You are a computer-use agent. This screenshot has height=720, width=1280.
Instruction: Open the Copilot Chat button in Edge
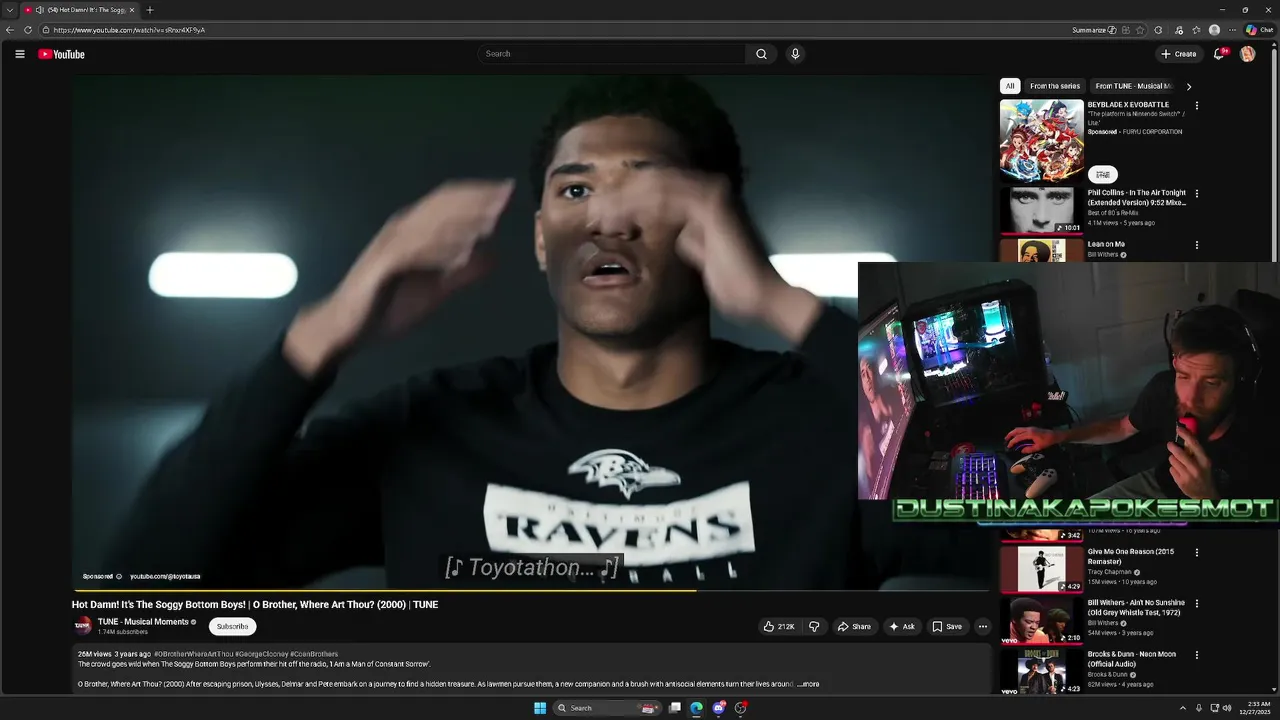coord(1259,30)
